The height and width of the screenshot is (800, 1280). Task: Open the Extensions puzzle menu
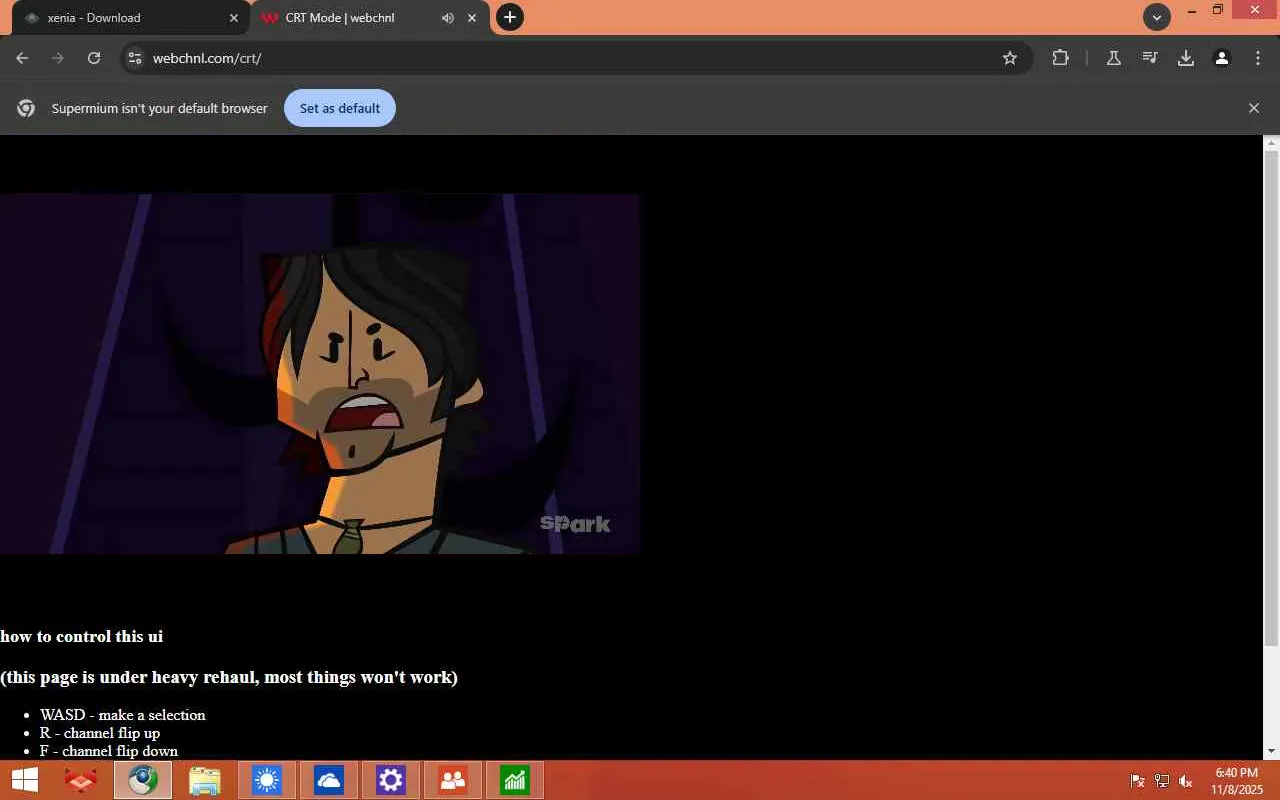[1061, 58]
